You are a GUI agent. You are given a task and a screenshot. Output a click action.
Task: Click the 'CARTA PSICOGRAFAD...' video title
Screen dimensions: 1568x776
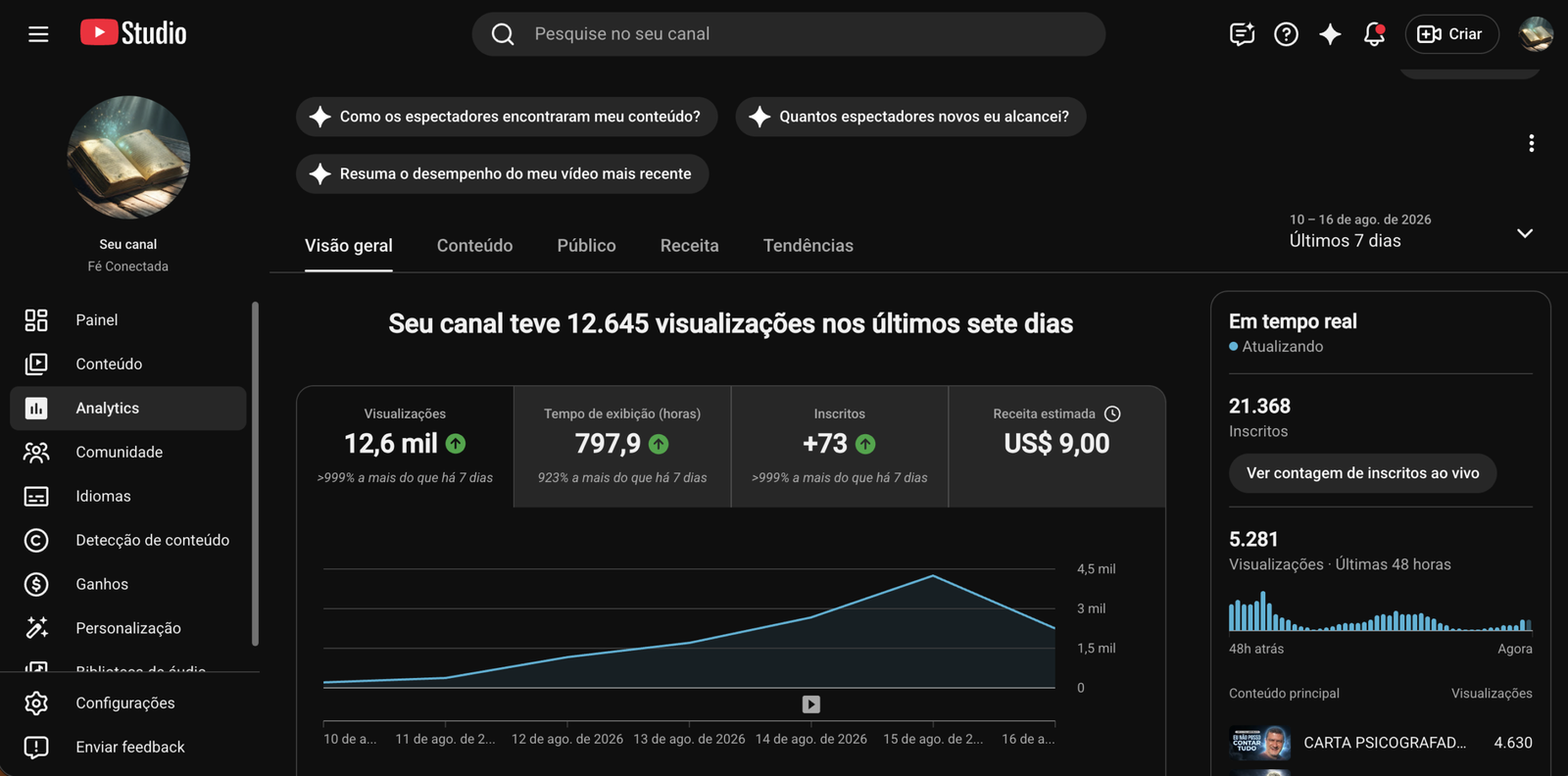point(1385,743)
